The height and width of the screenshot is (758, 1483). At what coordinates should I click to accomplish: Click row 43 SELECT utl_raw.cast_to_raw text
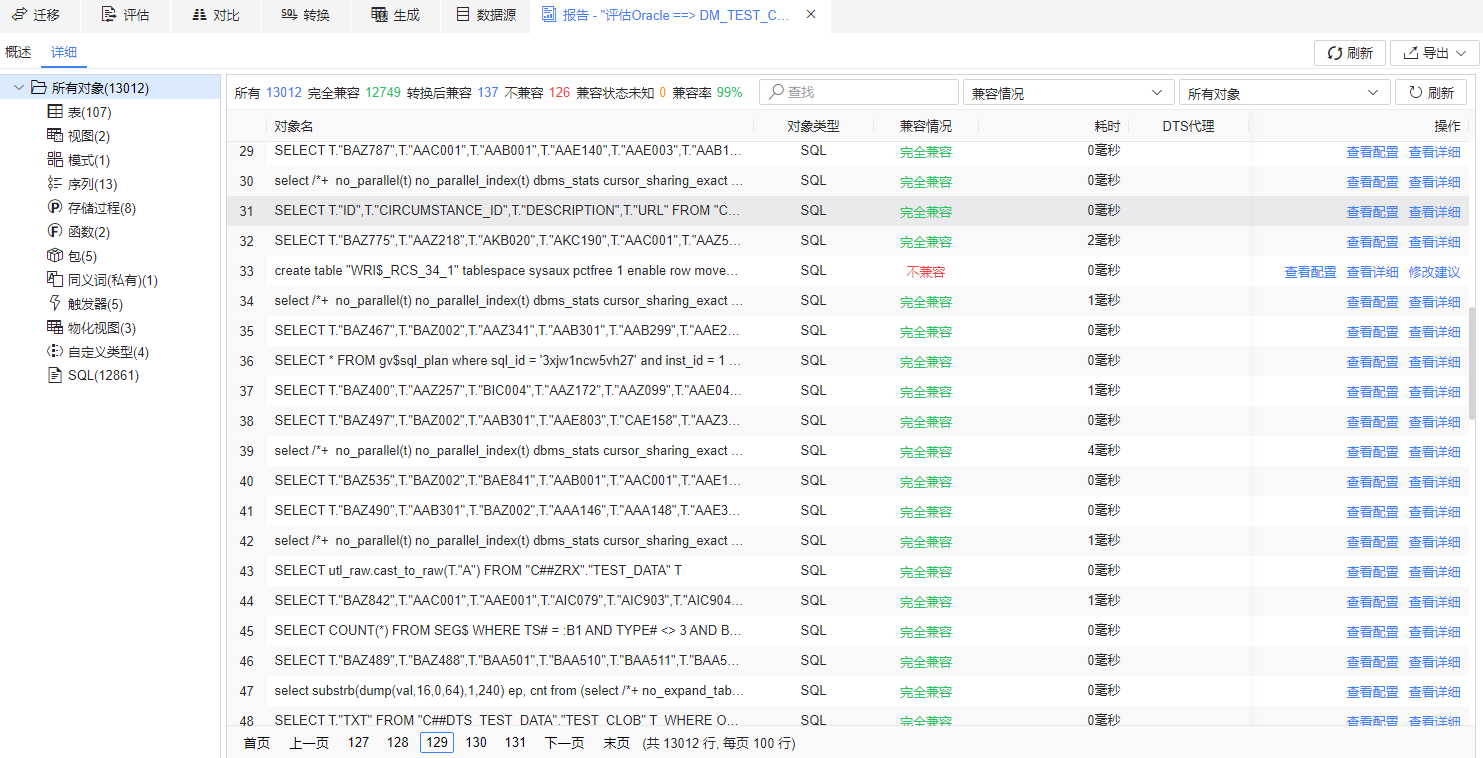[x=478, y=571]
